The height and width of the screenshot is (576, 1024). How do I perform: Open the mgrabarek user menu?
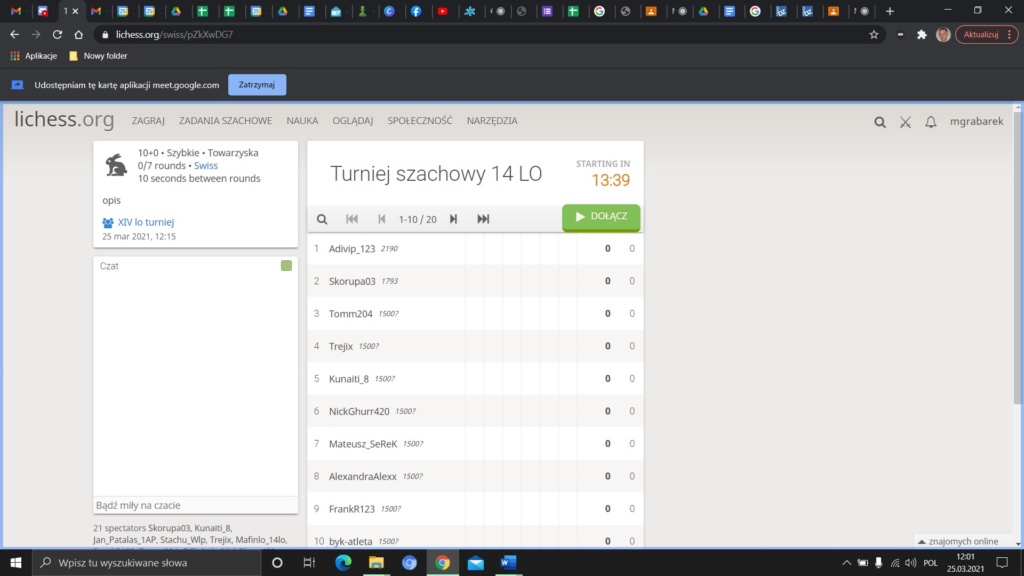click(x=975, y=122)
